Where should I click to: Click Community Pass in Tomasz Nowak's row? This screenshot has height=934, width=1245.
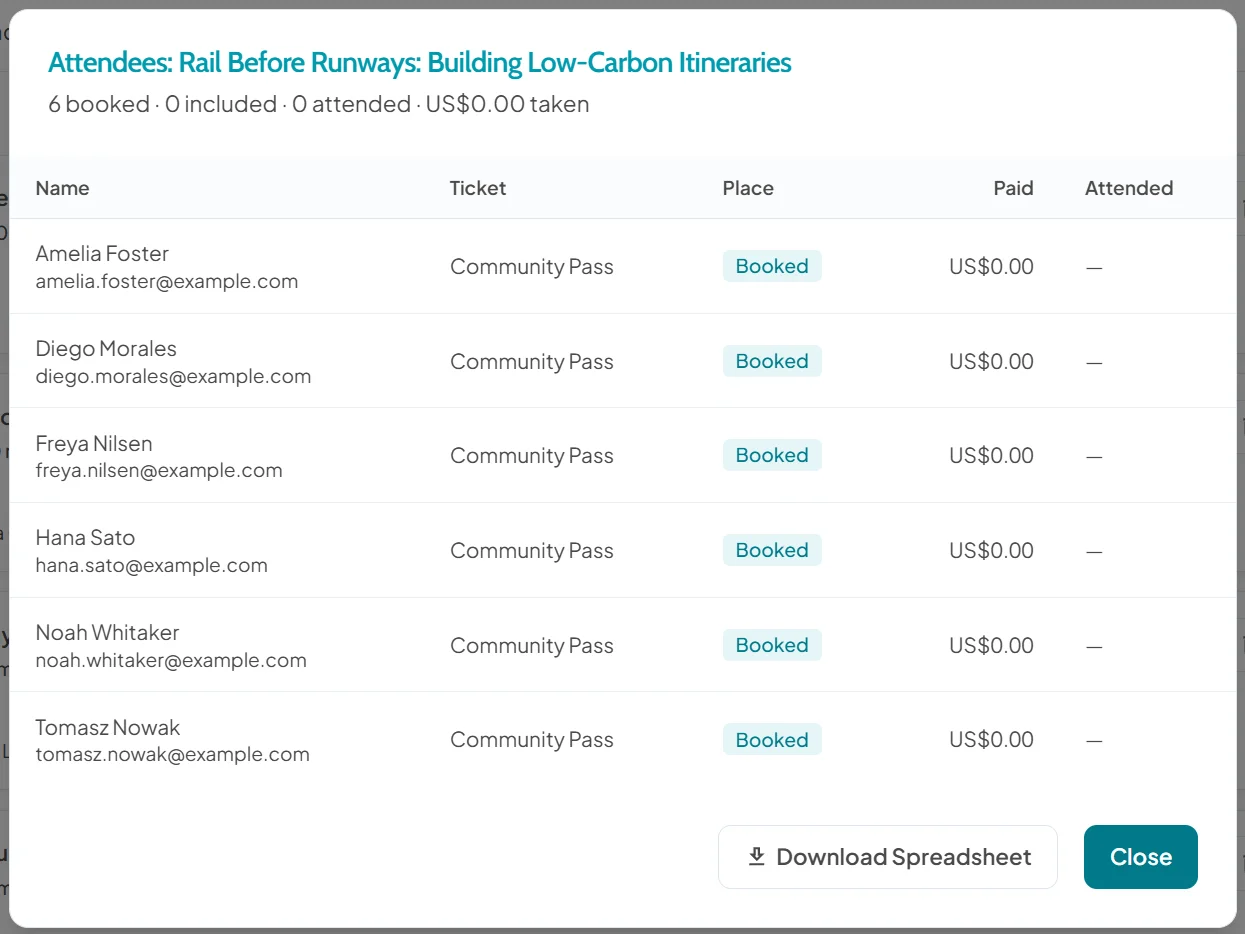pyautogui.click(x=532, y=740)
